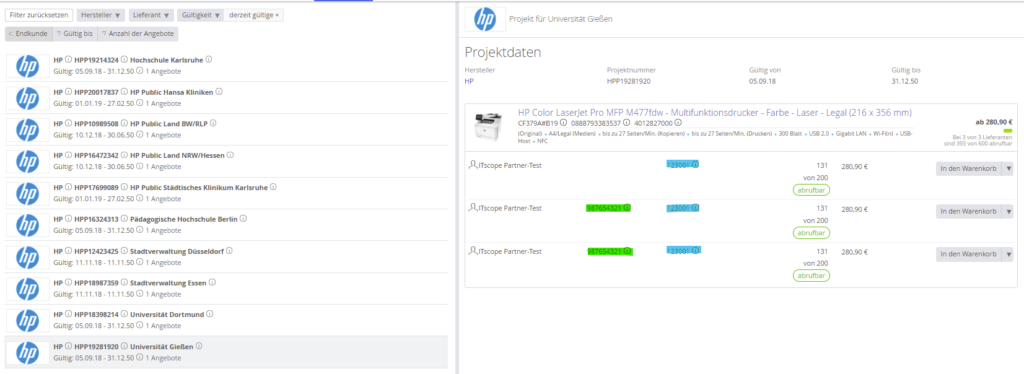Screen dimensions: 1024x374
Task: Open info icon after project number HPP12423425
Action: coord(125,251)
